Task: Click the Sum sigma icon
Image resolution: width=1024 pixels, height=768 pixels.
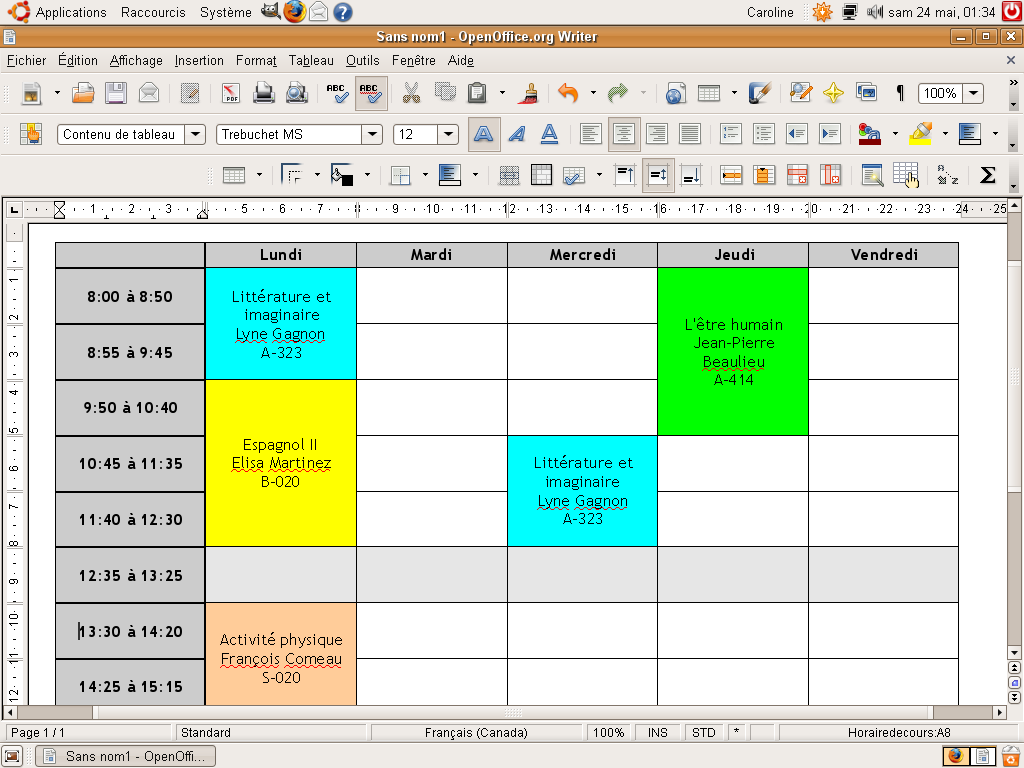Action: (987, 175)
